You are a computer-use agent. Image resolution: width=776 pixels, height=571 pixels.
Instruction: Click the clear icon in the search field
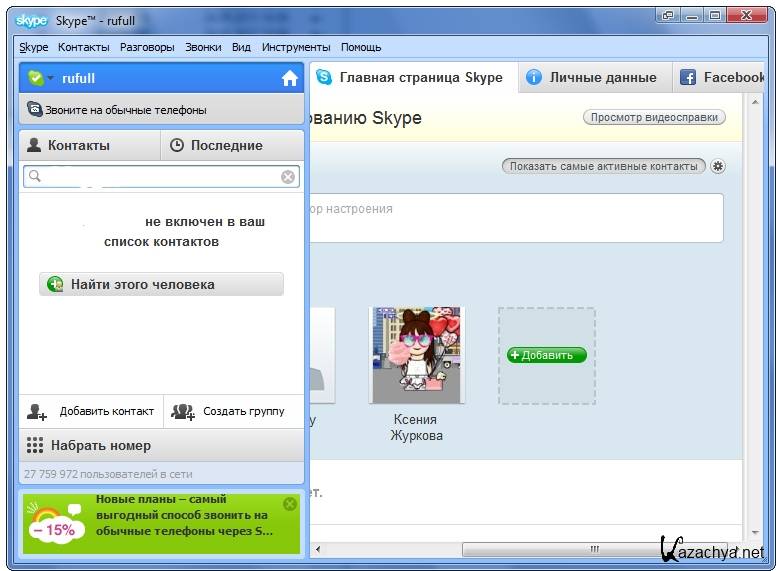[x=288, y=177]
